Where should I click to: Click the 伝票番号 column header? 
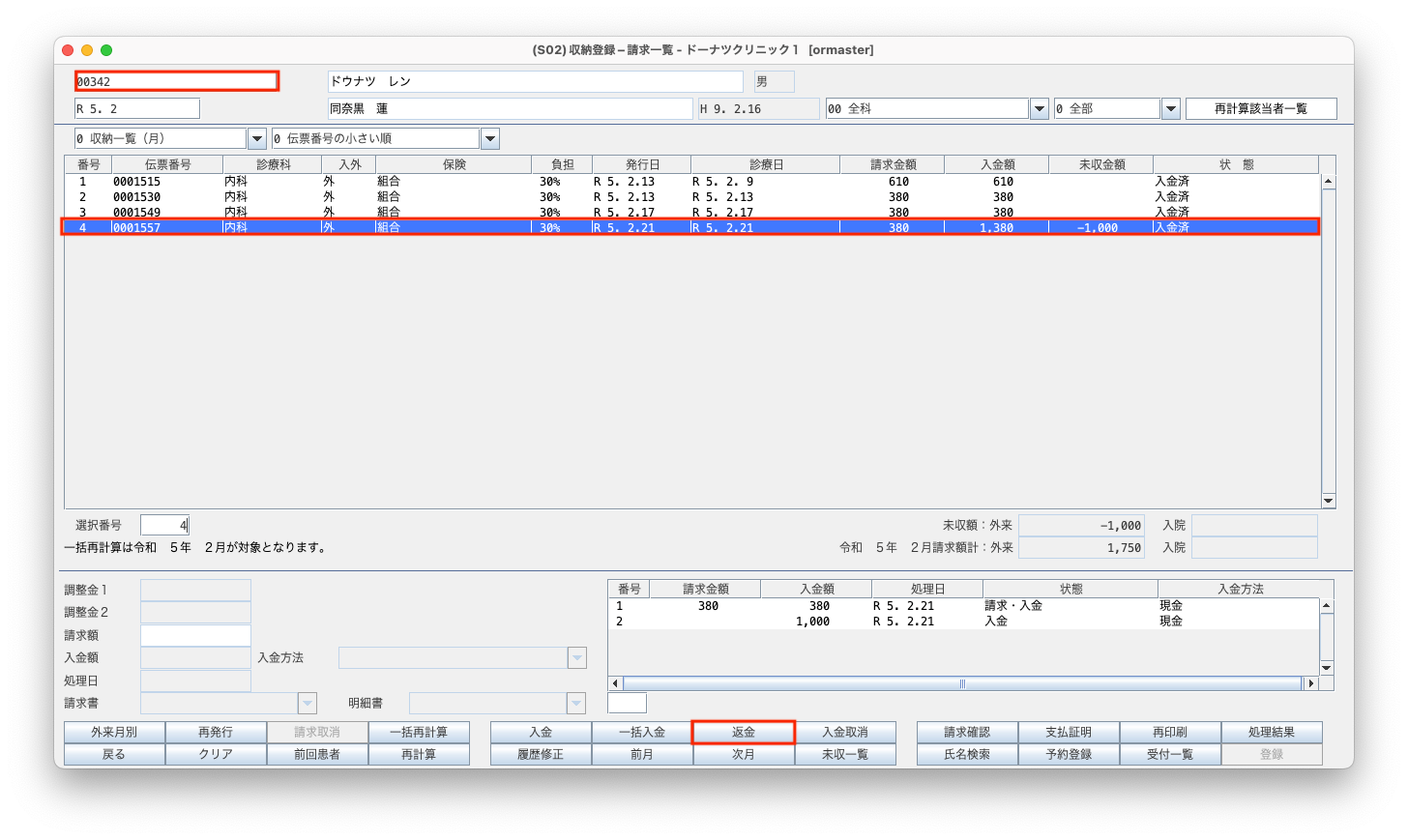tap(167, 164)
